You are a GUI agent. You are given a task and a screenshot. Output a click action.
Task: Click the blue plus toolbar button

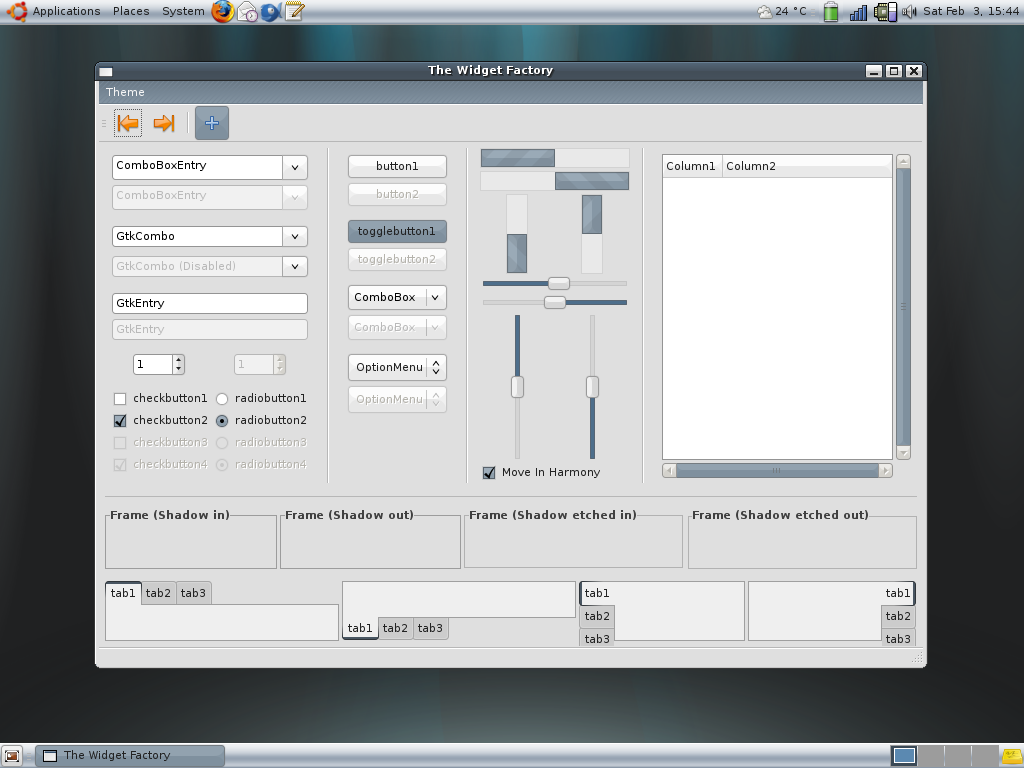click(x=212, y=123)
